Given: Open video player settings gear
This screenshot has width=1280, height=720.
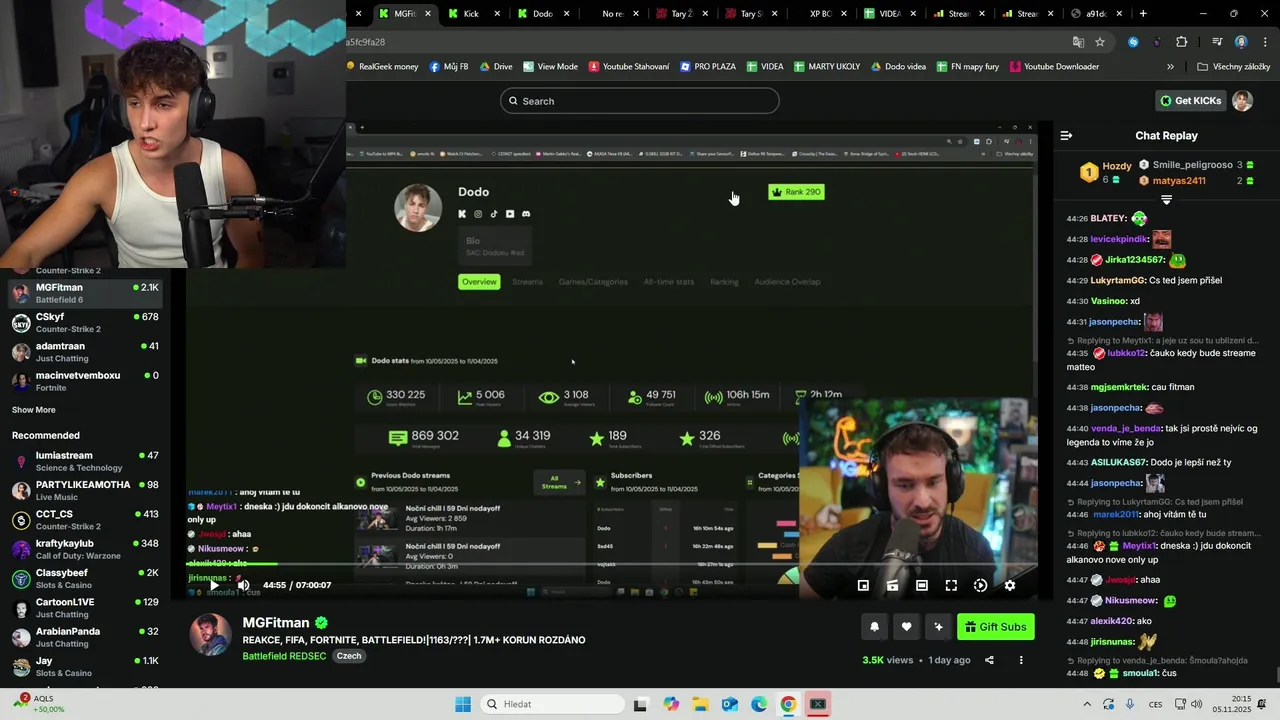Looking at the screenshot, I should pos(1010,585).
